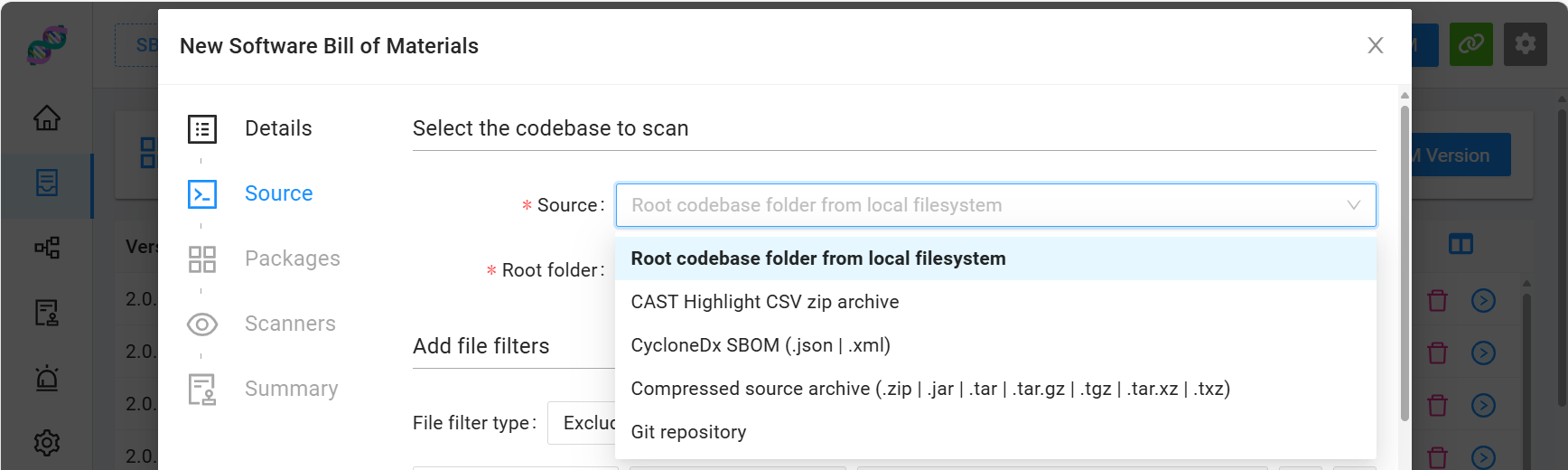Click the home icon in left sidebar
This screenshot has height=470, width=1568.
pyautogui.click(x=47, y=117)
